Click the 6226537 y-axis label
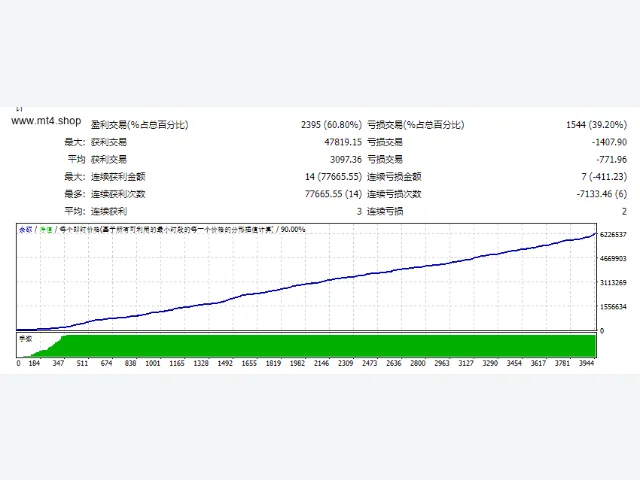640x480 pixels. (613, 235)
